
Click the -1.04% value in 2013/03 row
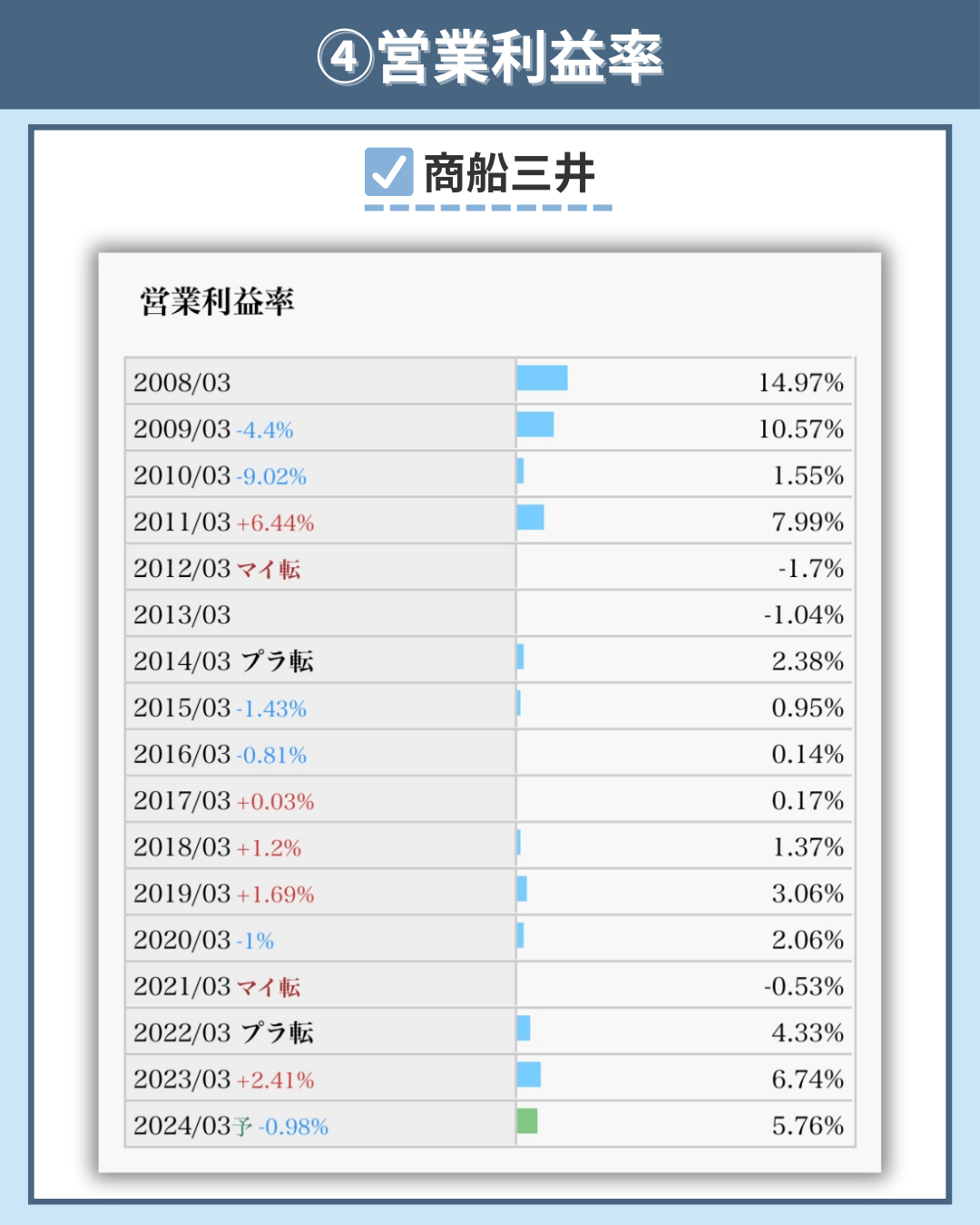click(803, 615)
